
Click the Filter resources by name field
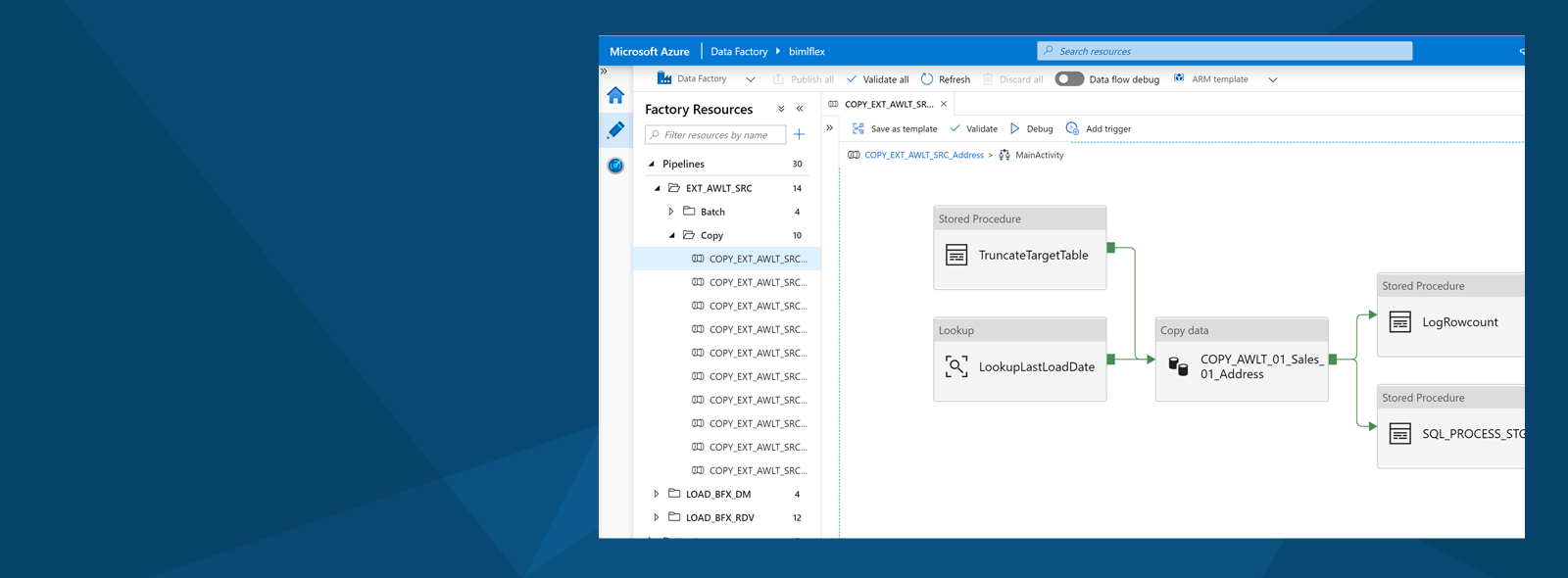click(715, 134)
